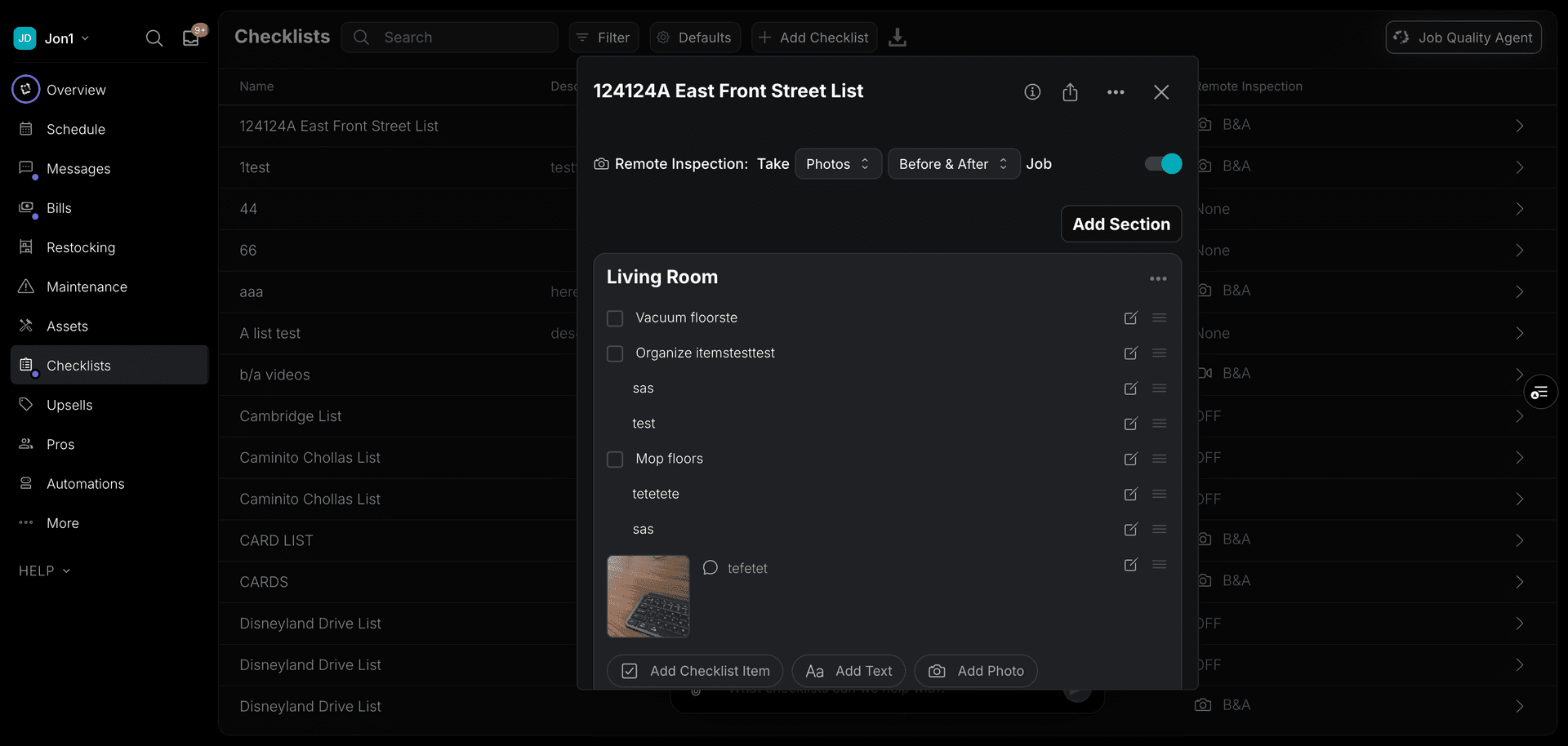Check the Vacuum floorste checkbox
This screenshot has height=746, width=1568.
click(x=615, y=318)
